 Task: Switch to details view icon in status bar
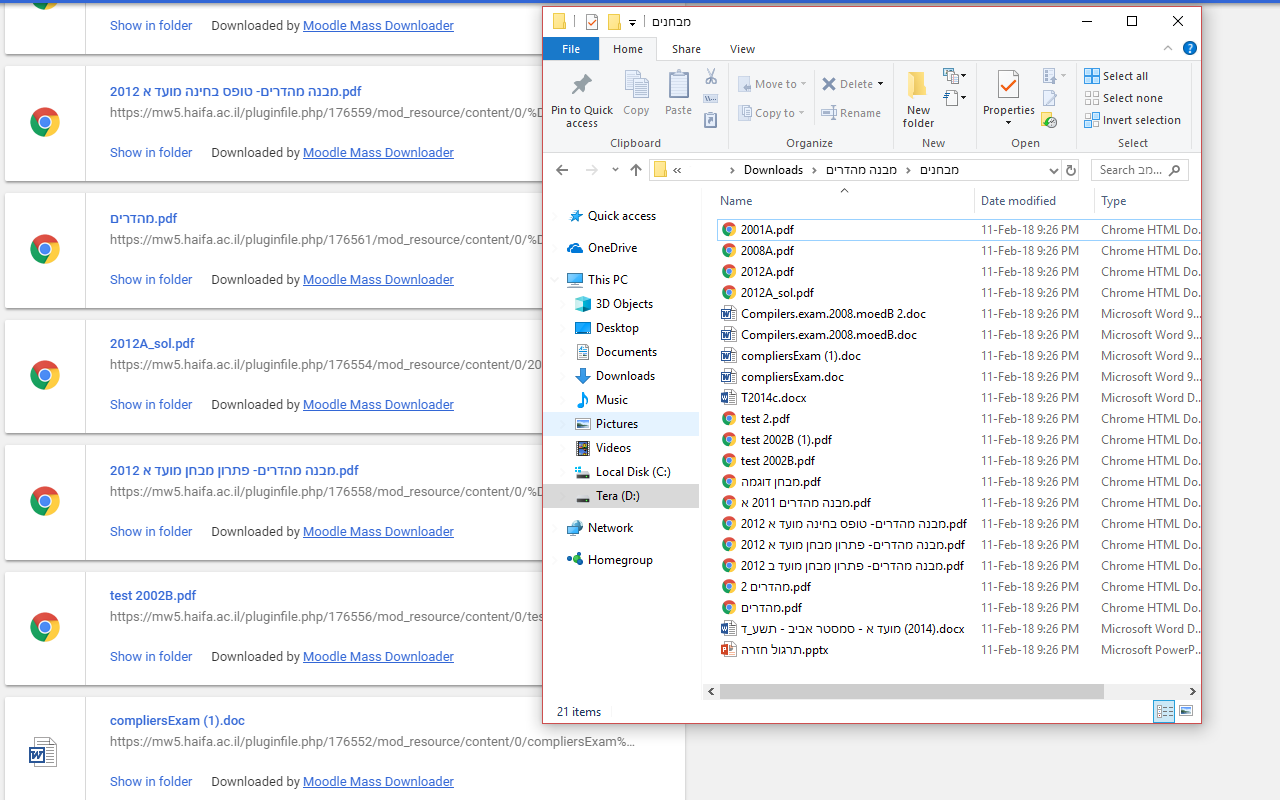click(x=1164, y=711)
